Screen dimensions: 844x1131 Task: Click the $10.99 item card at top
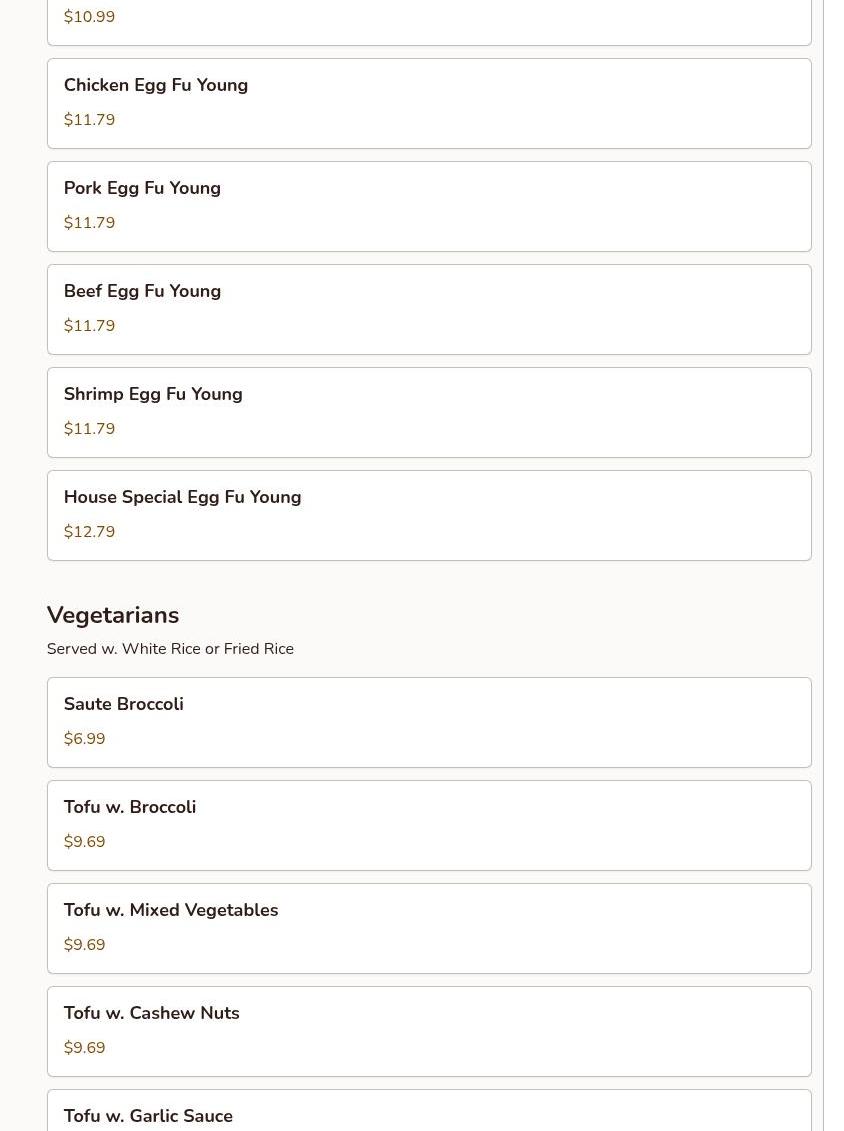(x=428, y=22)
